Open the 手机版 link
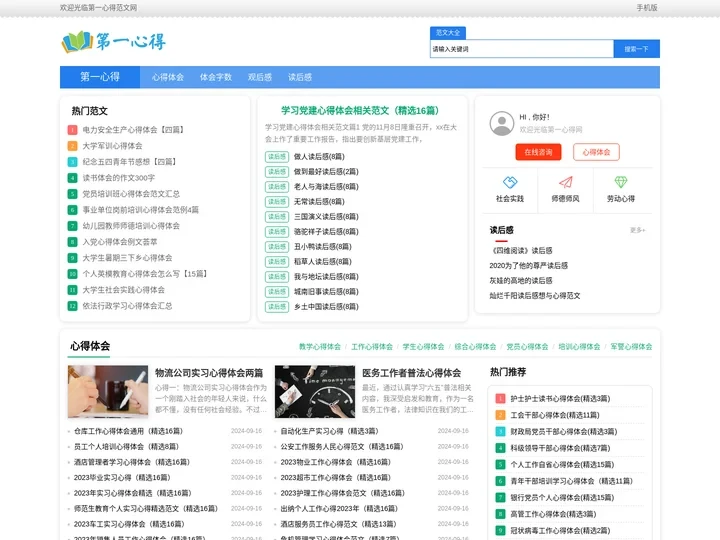Image resolution: width=720 pixels, height=540 pixels. click(x=647, y=8)
